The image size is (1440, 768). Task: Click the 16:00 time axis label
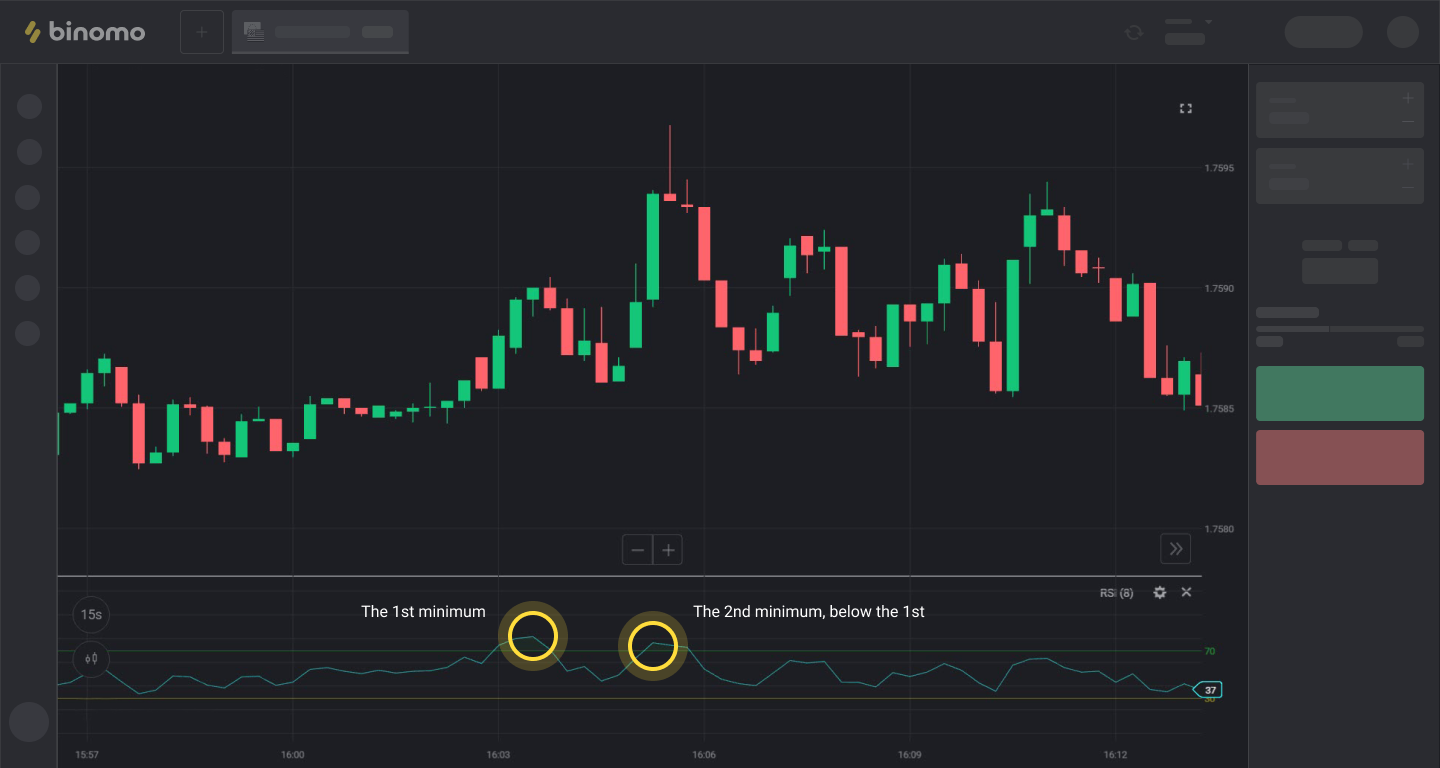pyautogui.click(x=292, y=755)
